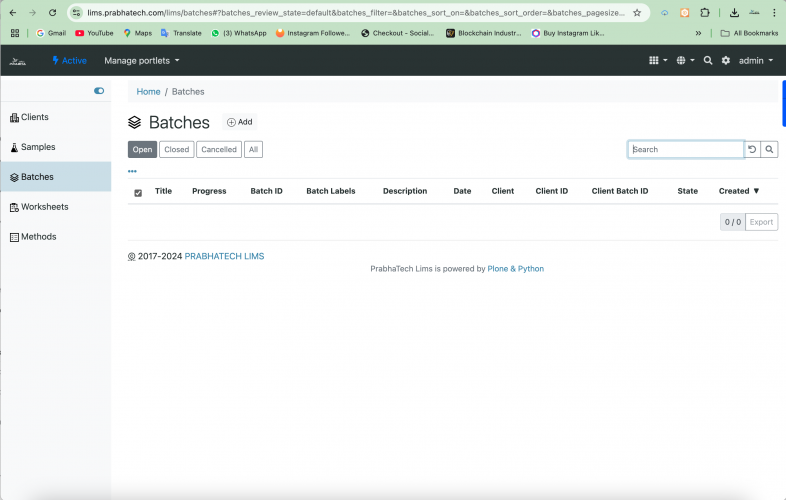
Task: Click the Client Batch ID column header
Action: pos(620,191)
